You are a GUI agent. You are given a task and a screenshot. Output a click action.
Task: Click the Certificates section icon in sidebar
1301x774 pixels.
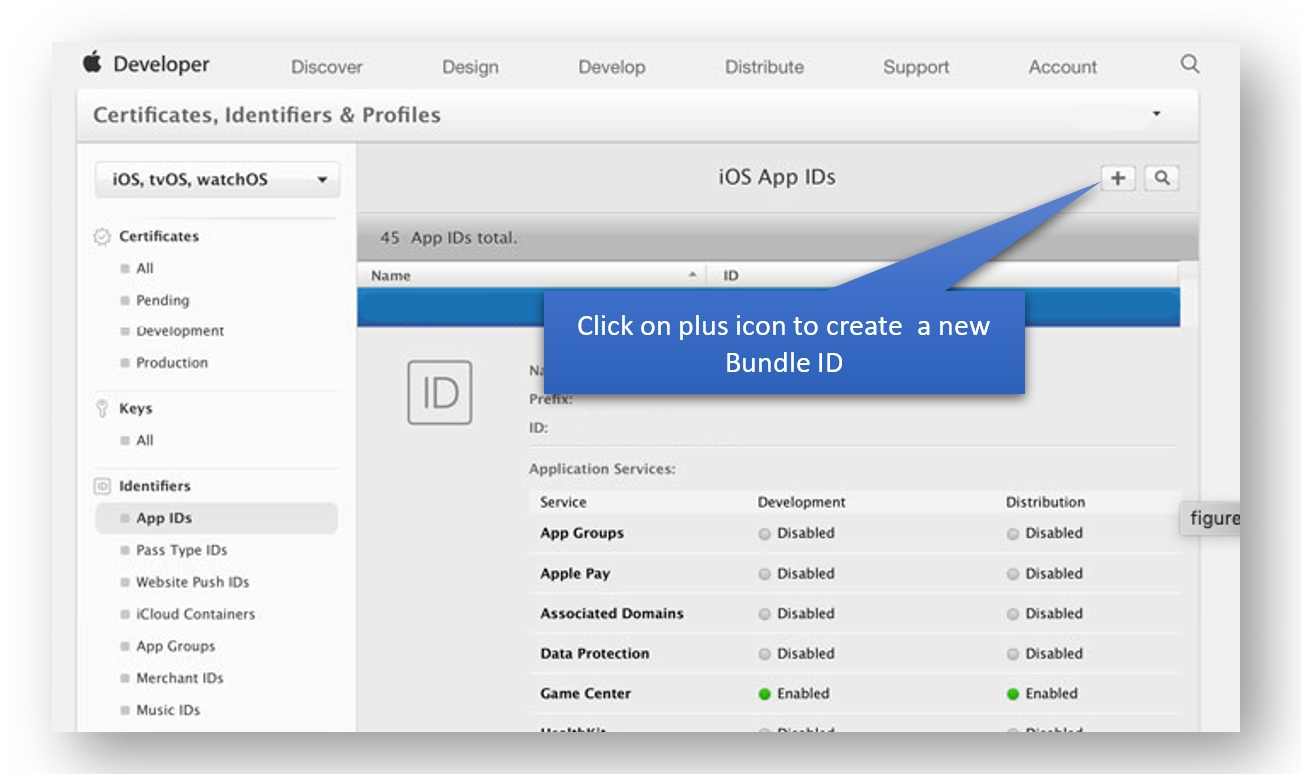102,237
